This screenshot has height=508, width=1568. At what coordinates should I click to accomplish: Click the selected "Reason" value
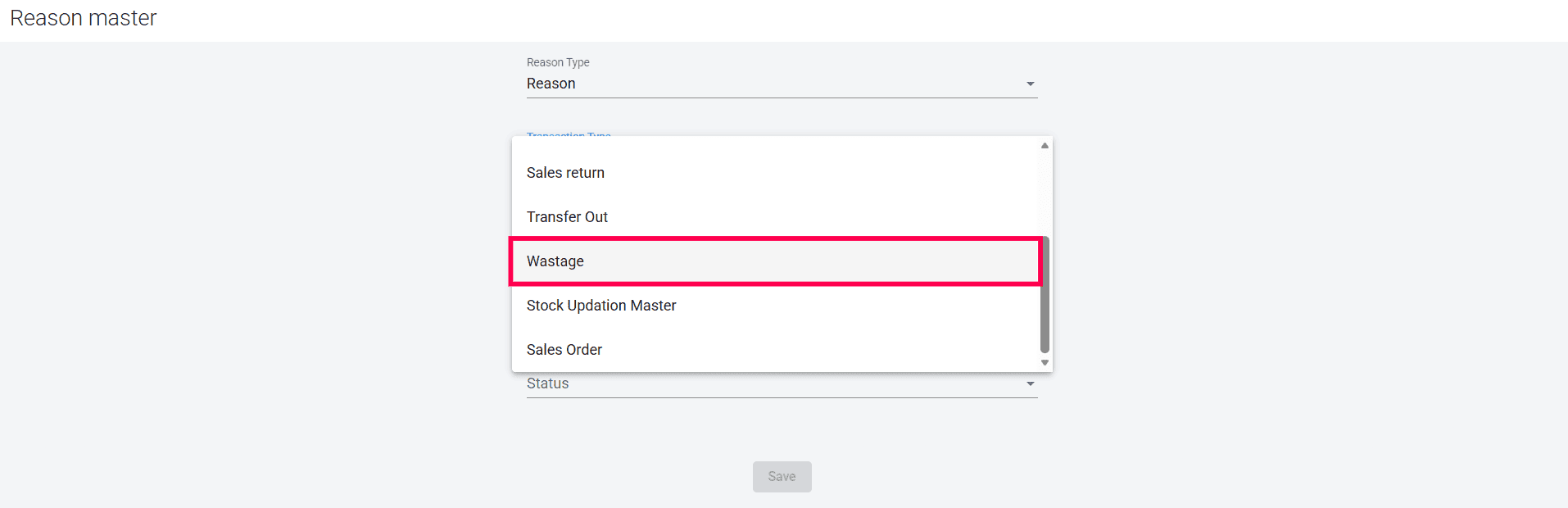pyautogui.click(x=551, y=84)
